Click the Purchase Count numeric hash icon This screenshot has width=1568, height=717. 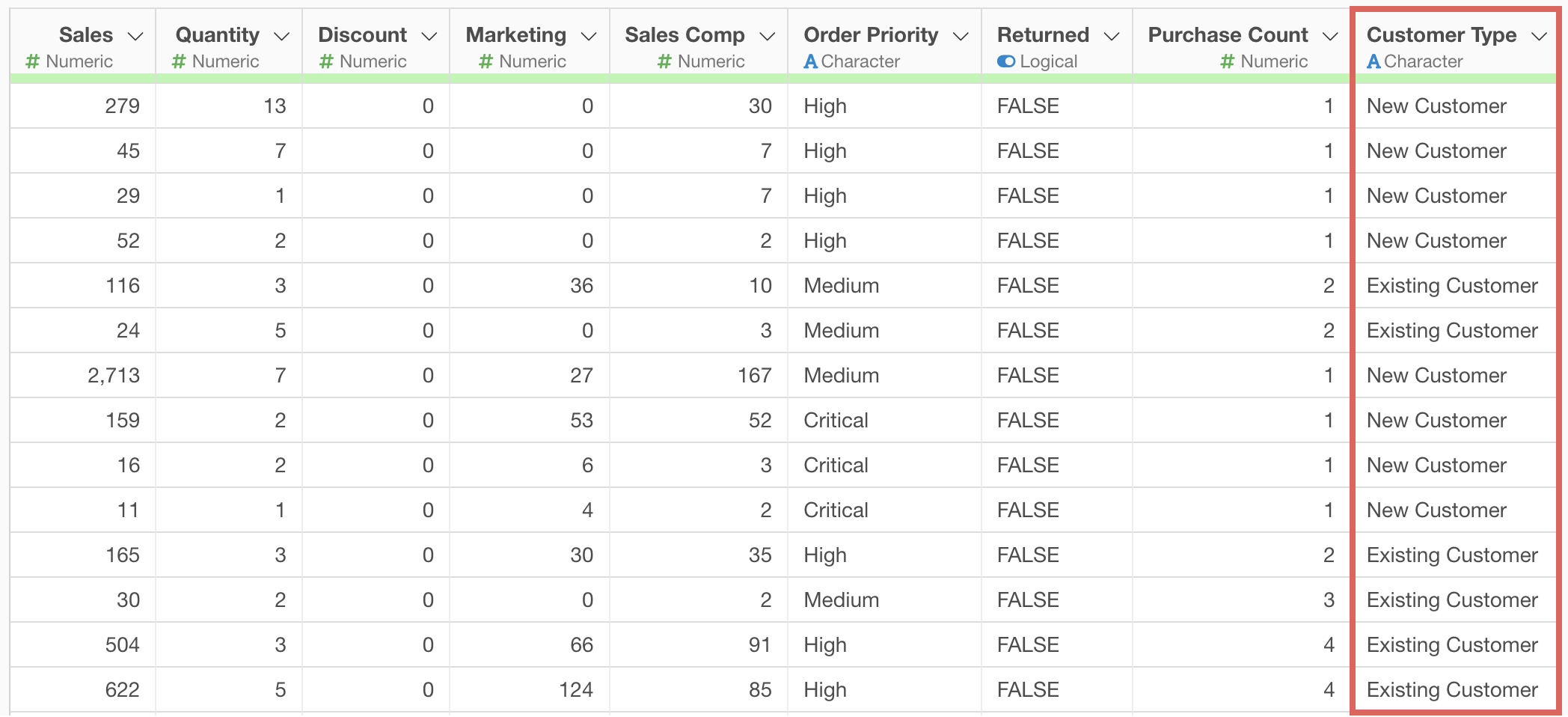(1227, 62)
